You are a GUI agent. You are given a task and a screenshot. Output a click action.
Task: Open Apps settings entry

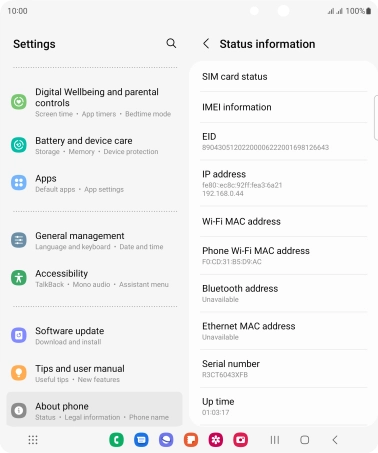click(x=94, y=183)
